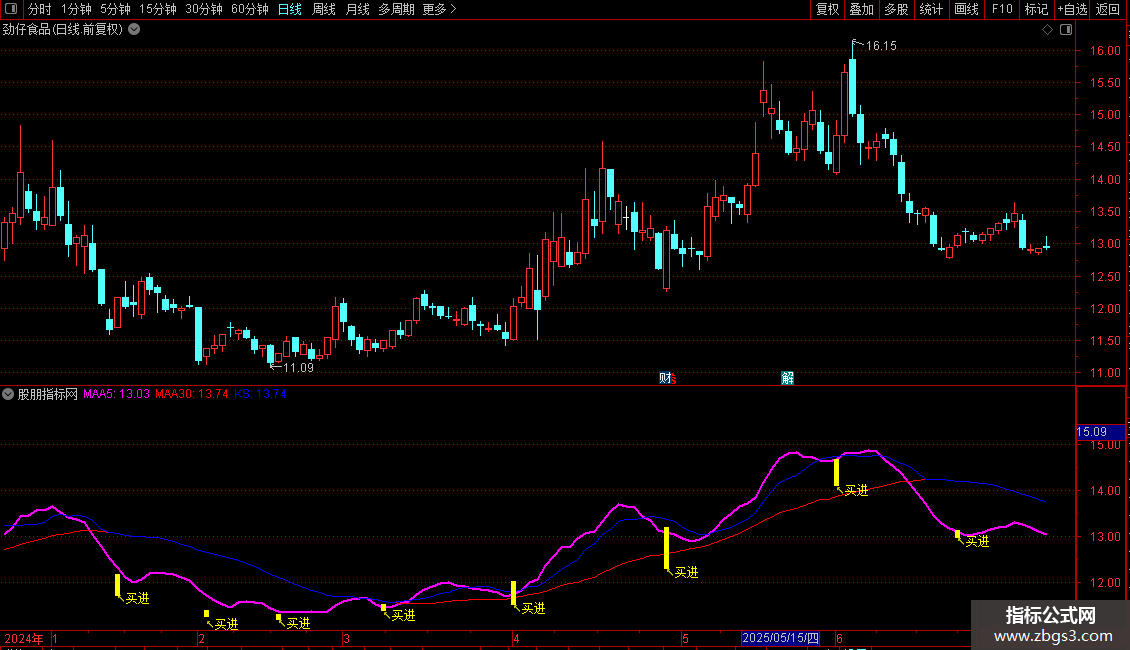The height and width of the screenshot is (650, 1130).
Task: Open the 财 financial event marker
Action: 665,378
